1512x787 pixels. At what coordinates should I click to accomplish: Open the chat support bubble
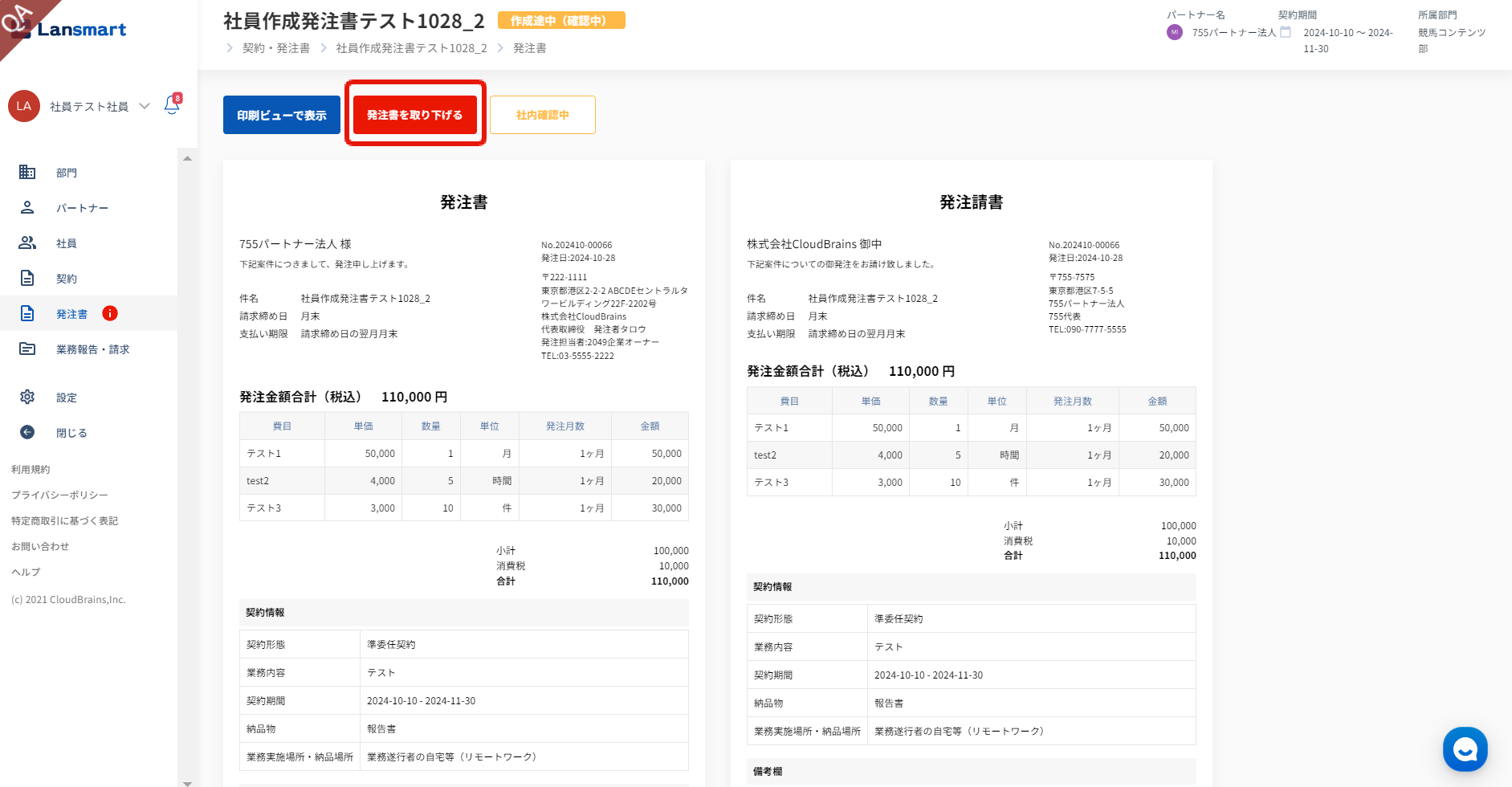tap(1465, 748)
